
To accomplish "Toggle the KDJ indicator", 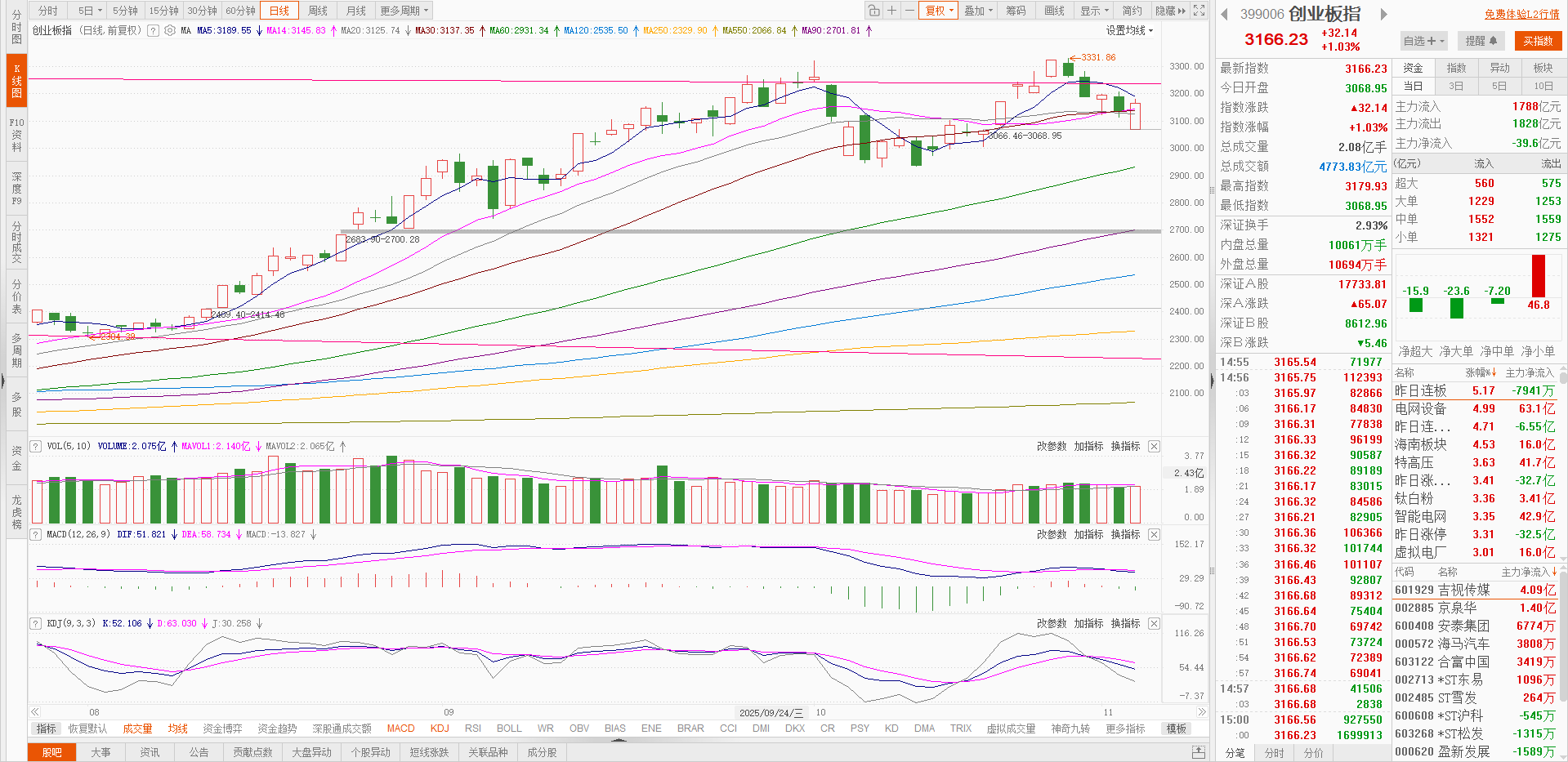I will (440, 729).
